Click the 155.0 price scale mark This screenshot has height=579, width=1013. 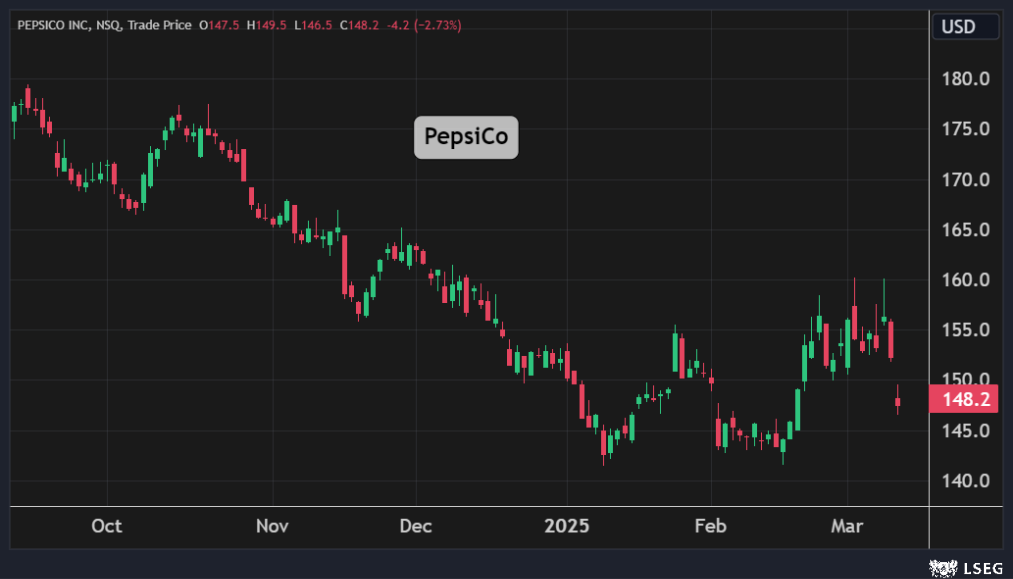click(x=965, y=330)
